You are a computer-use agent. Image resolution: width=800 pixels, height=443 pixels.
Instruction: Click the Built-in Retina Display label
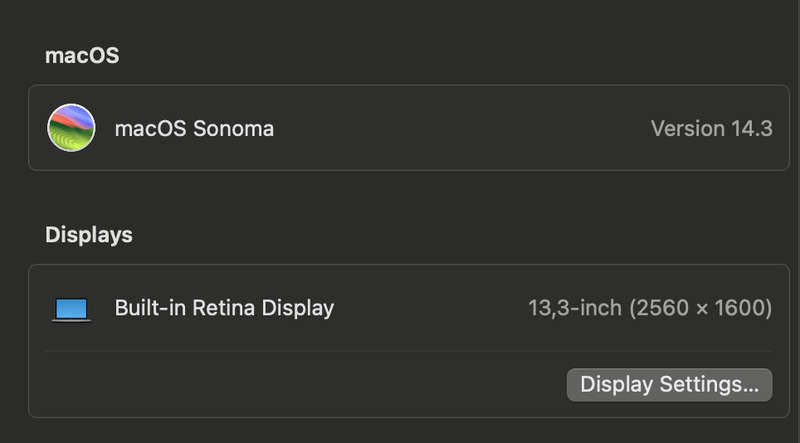224,308
